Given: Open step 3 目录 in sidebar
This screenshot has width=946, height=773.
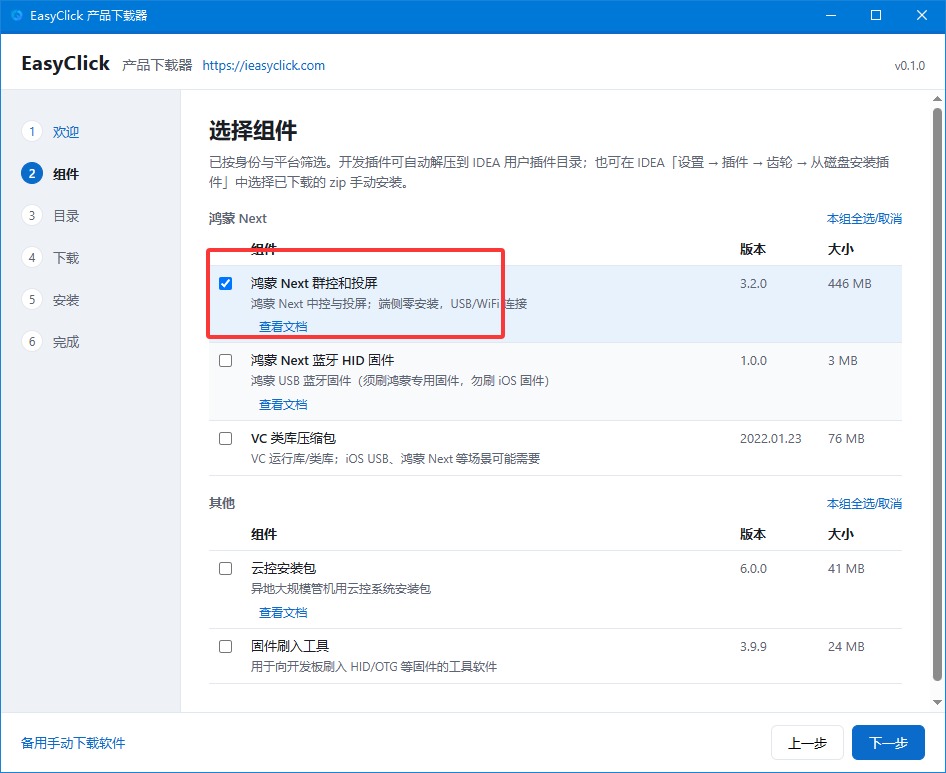Looking at the screenshot, I should click(51, 215).
